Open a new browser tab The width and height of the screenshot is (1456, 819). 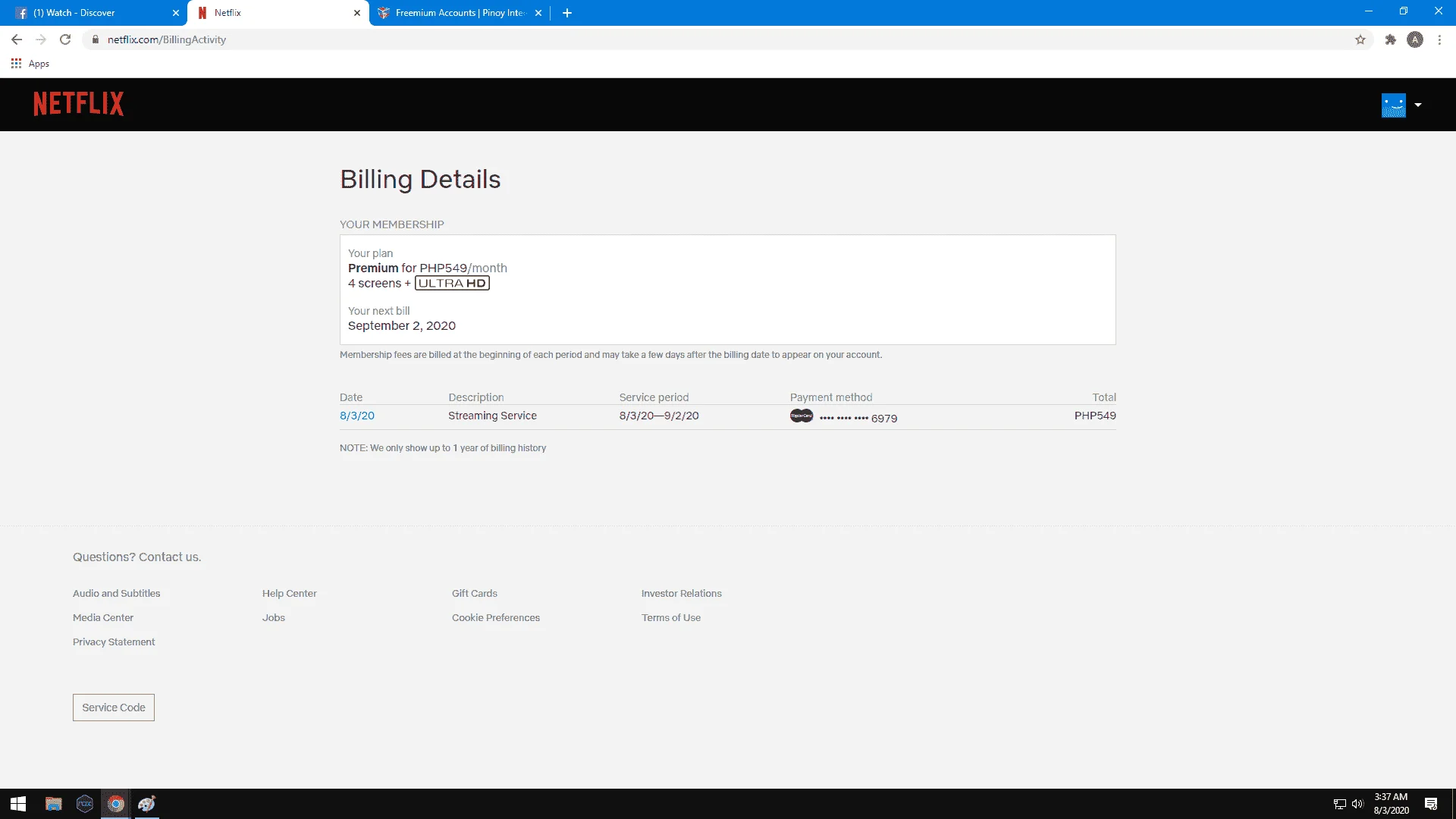point(567,13)
